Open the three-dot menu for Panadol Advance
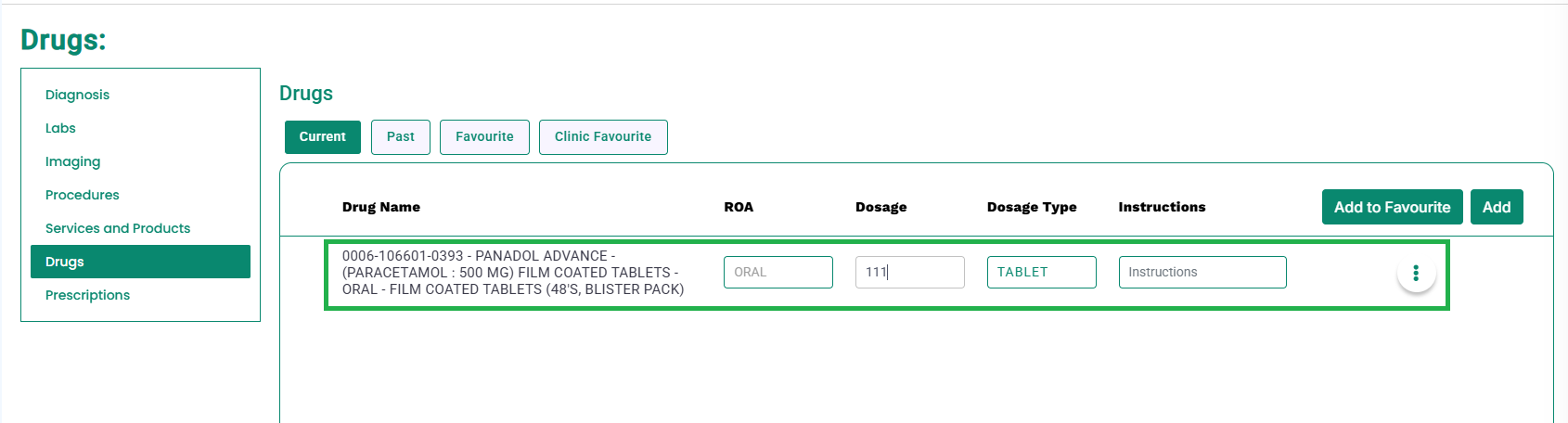Screen dimensions: 1568x423 click(1416, 273)
